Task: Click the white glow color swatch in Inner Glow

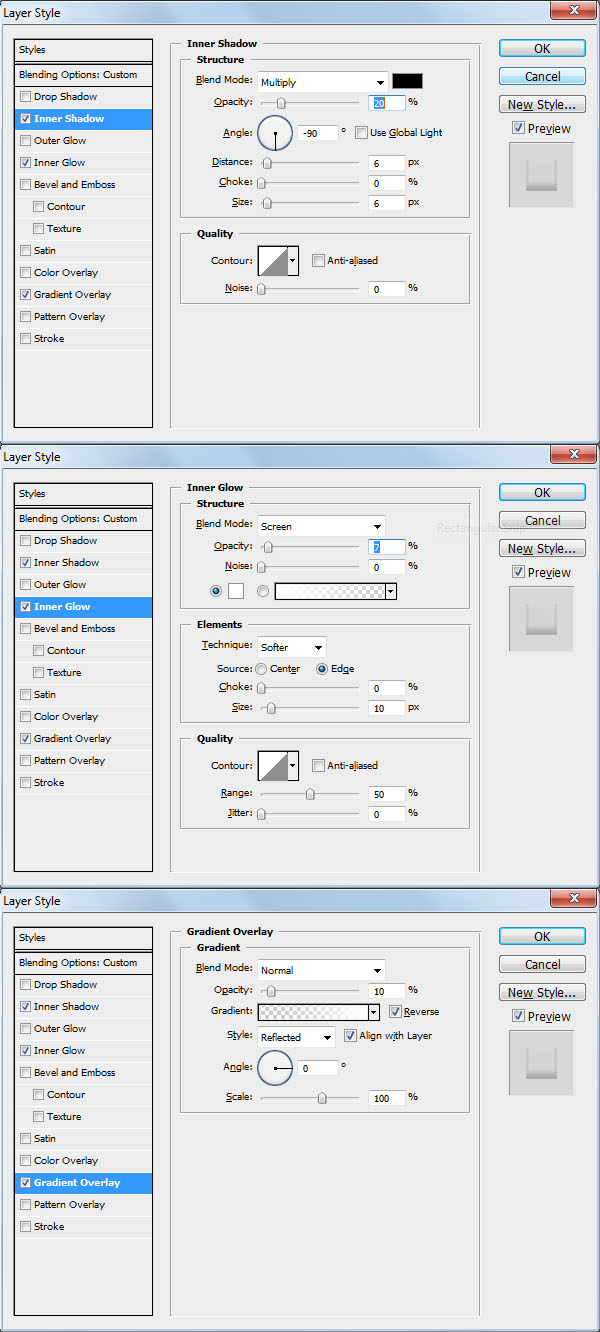Action: tap(236, 591)
